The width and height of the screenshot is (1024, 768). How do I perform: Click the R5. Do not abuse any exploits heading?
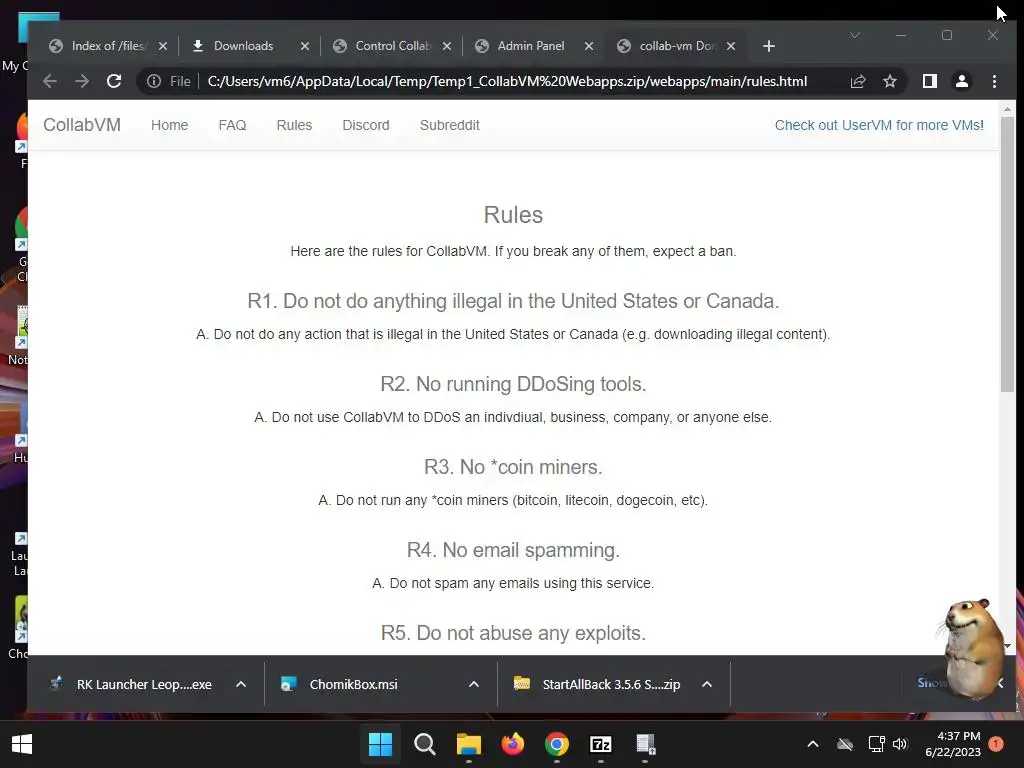(x=513, y=633)
